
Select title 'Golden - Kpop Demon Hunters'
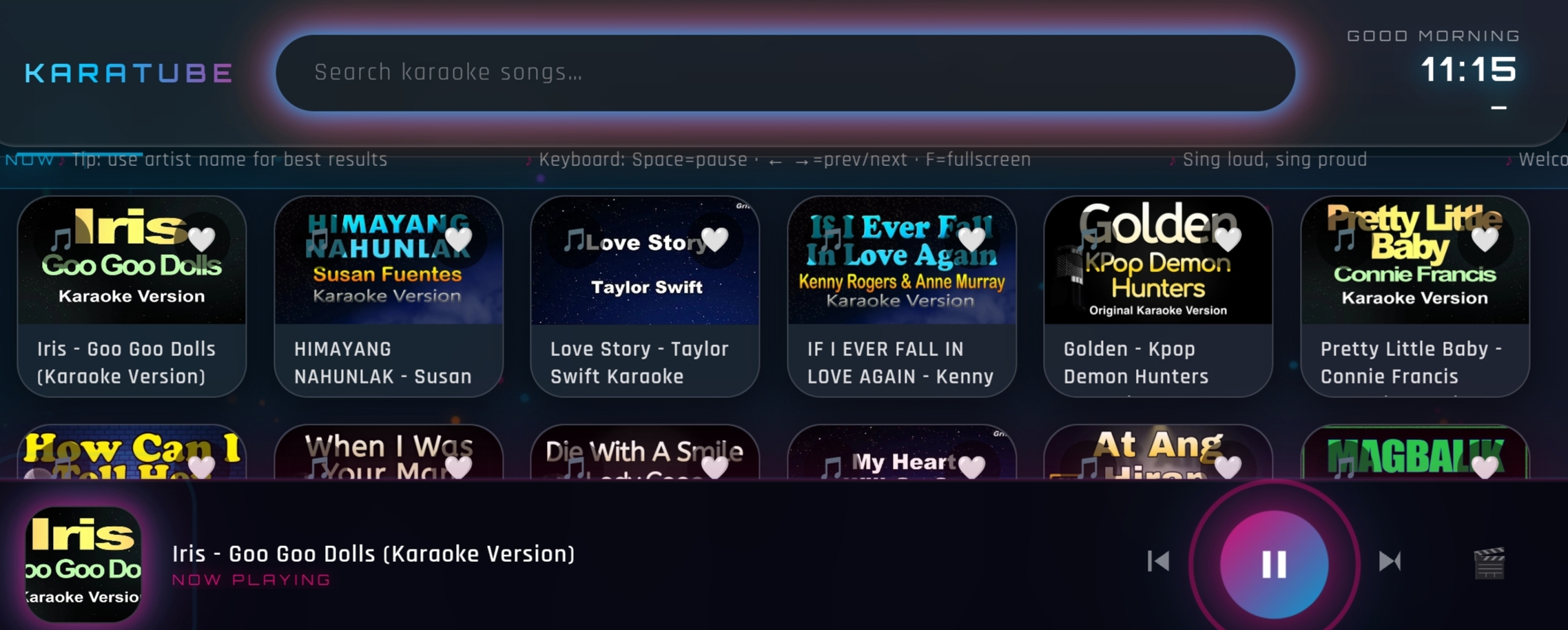click(1136, 363)
